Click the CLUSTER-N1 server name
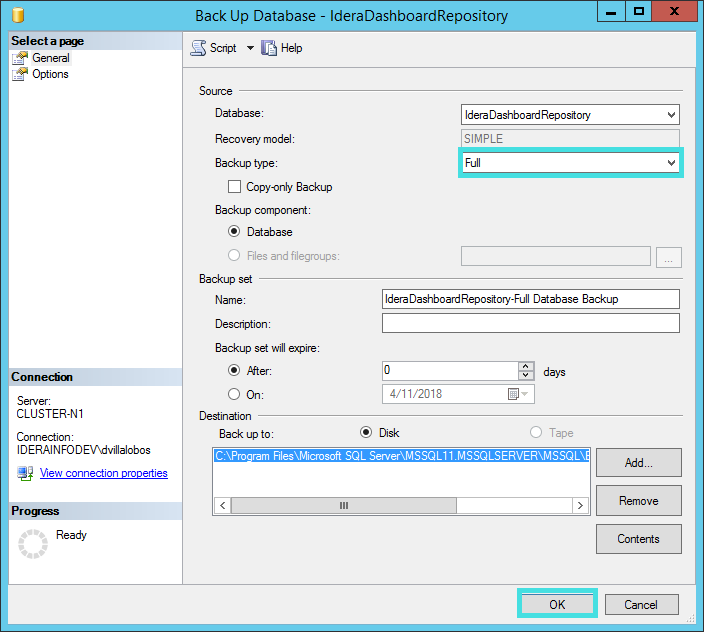704x632 pixels. (x=50, y=414)
